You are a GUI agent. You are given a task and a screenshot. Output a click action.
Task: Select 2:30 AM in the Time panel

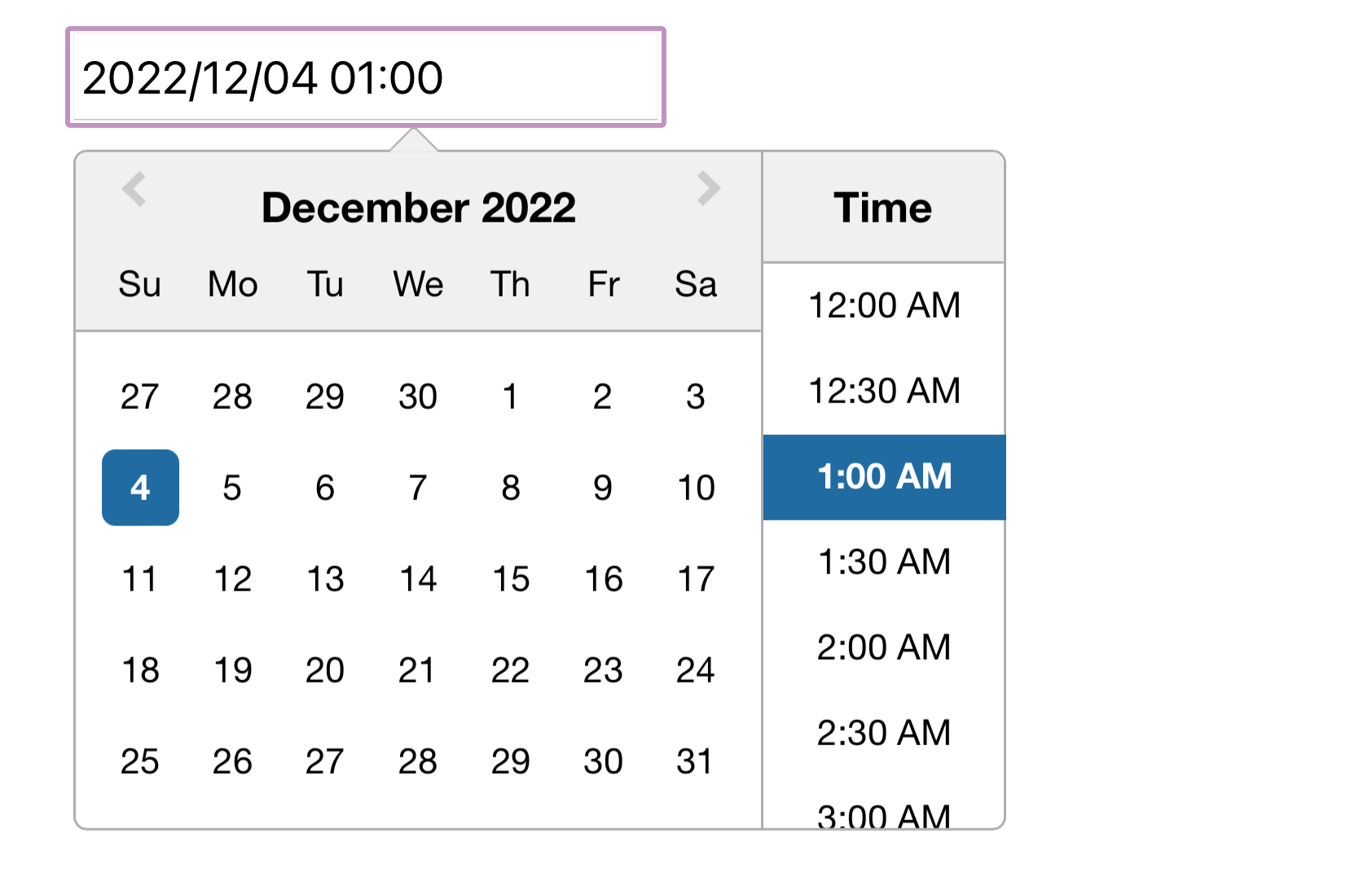click(884, 733)
